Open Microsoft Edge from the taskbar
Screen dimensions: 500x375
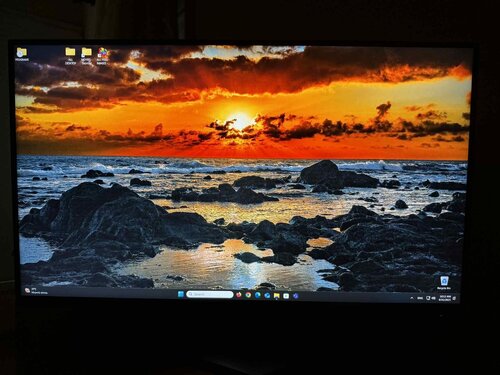(x=258, y=295)
